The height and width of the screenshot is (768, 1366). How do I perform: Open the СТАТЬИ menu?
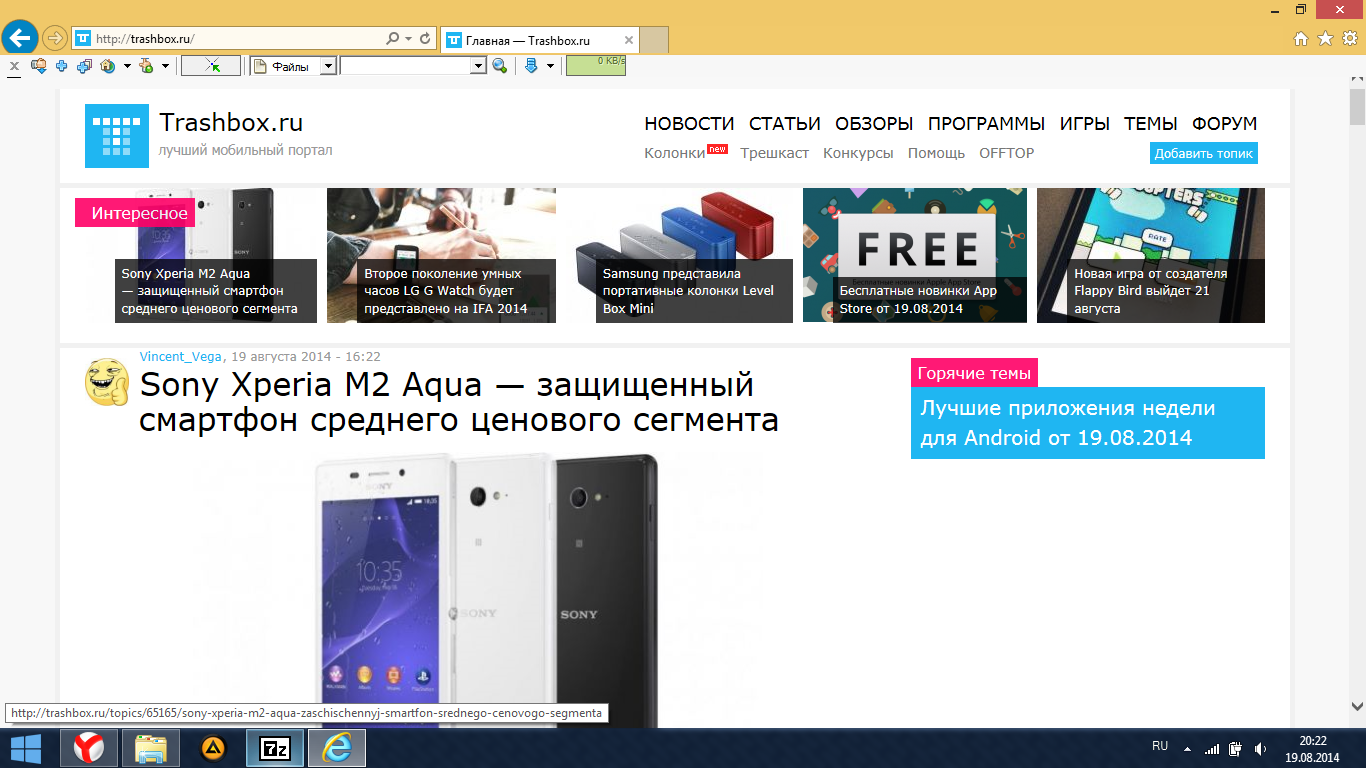[785, 124]
